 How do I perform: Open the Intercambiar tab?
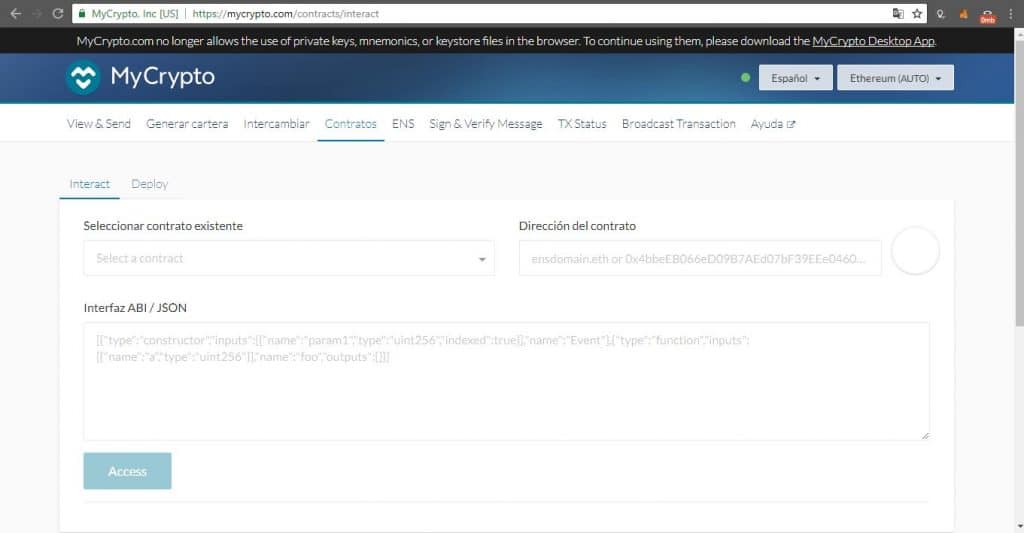[276, 123]
